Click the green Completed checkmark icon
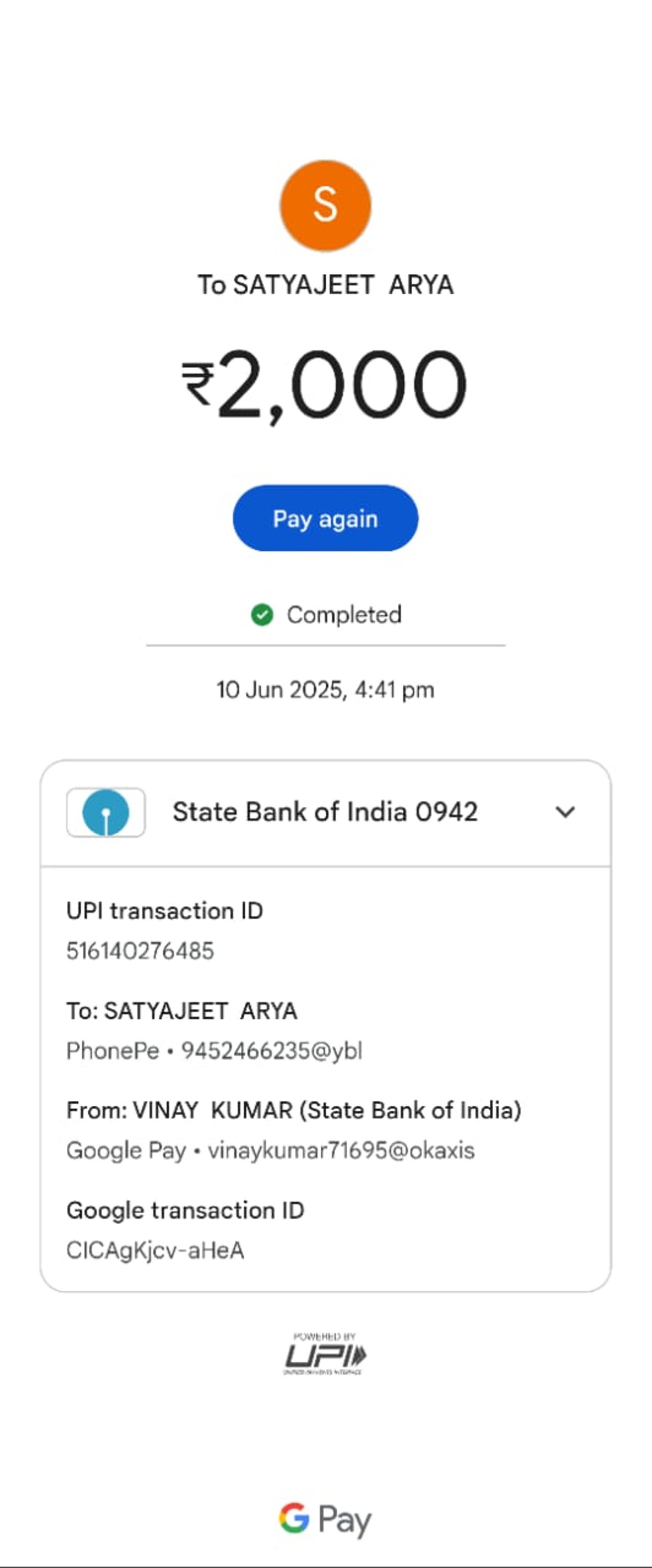652x1568 pixels. [262, 615]
